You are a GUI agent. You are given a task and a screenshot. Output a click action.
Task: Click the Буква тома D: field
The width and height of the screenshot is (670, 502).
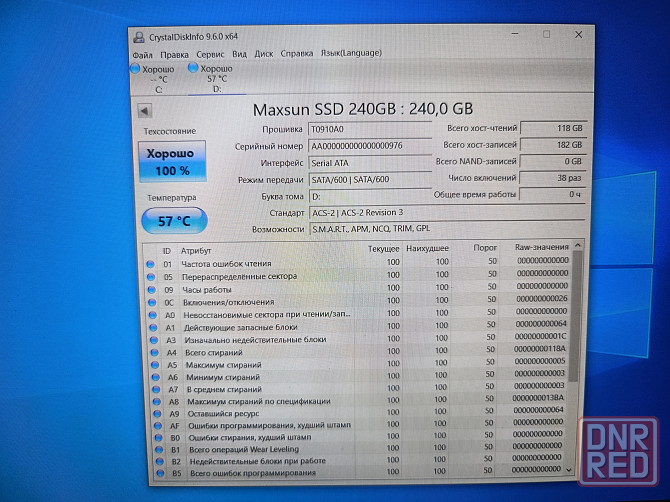[x=370, y=197]
